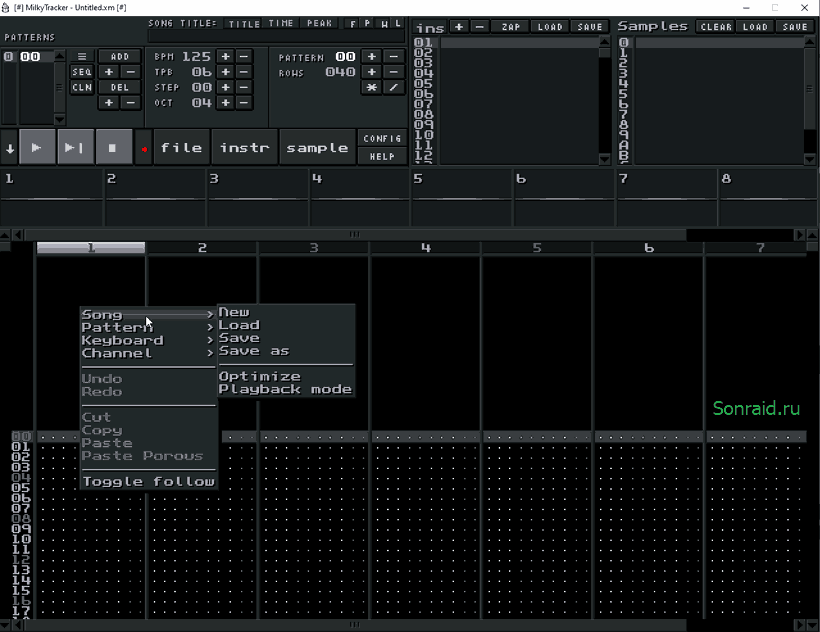Click ZAP in instruments panel
Image resolution: width=820 pixels, height=632 pixels.
511,27
